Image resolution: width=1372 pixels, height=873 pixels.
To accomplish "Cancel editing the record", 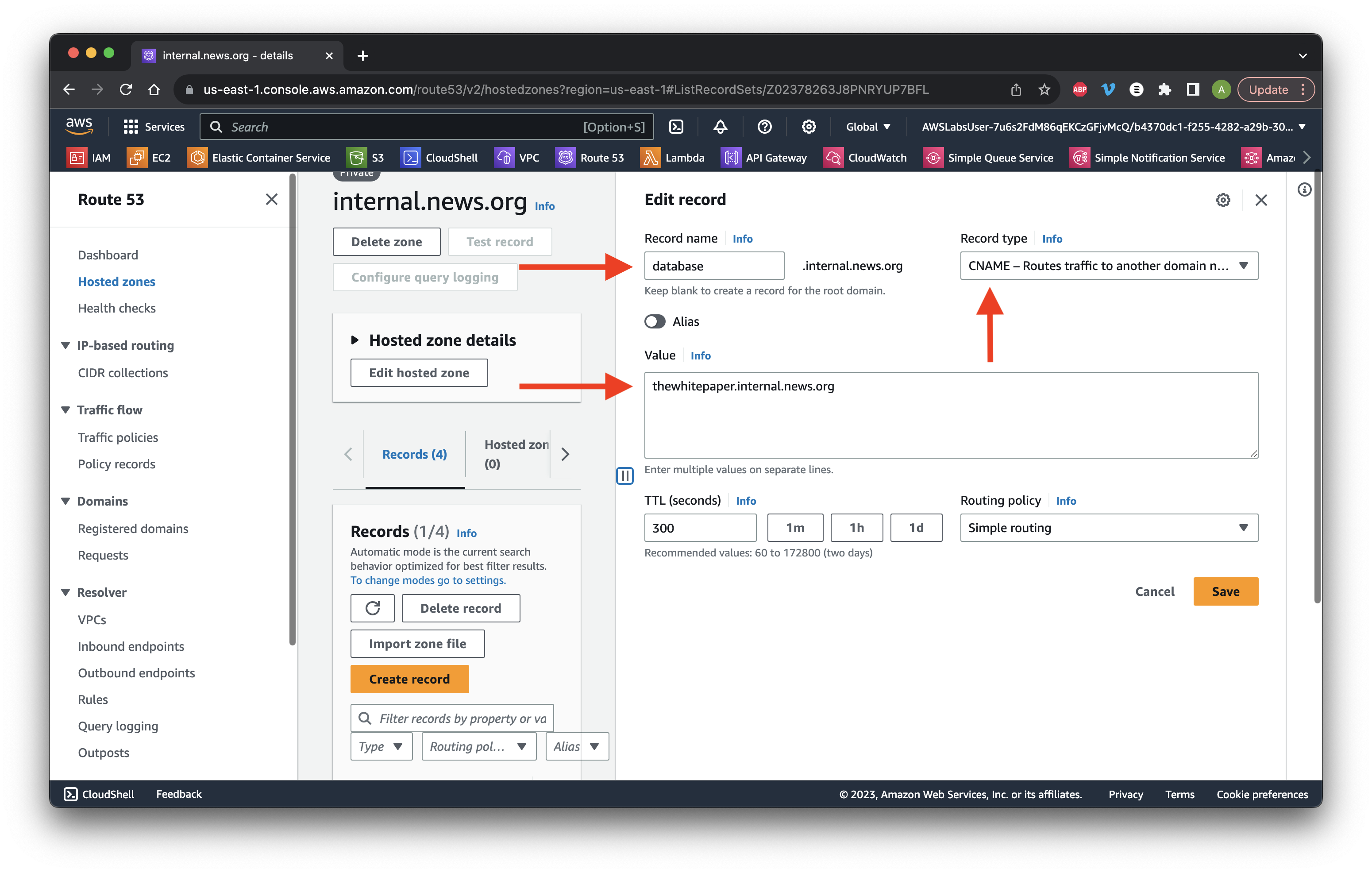I will 1154,591.
